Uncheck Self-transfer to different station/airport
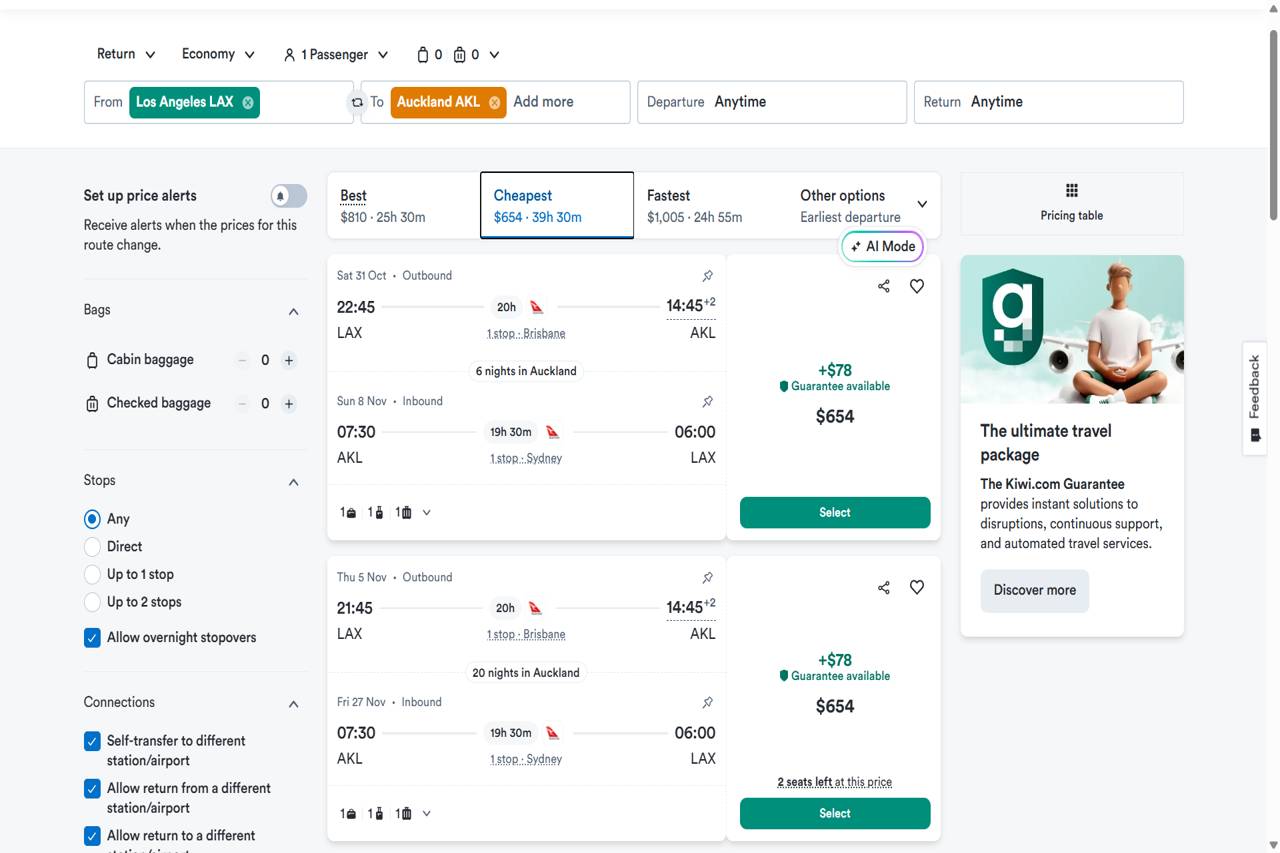 click(92, 741)
